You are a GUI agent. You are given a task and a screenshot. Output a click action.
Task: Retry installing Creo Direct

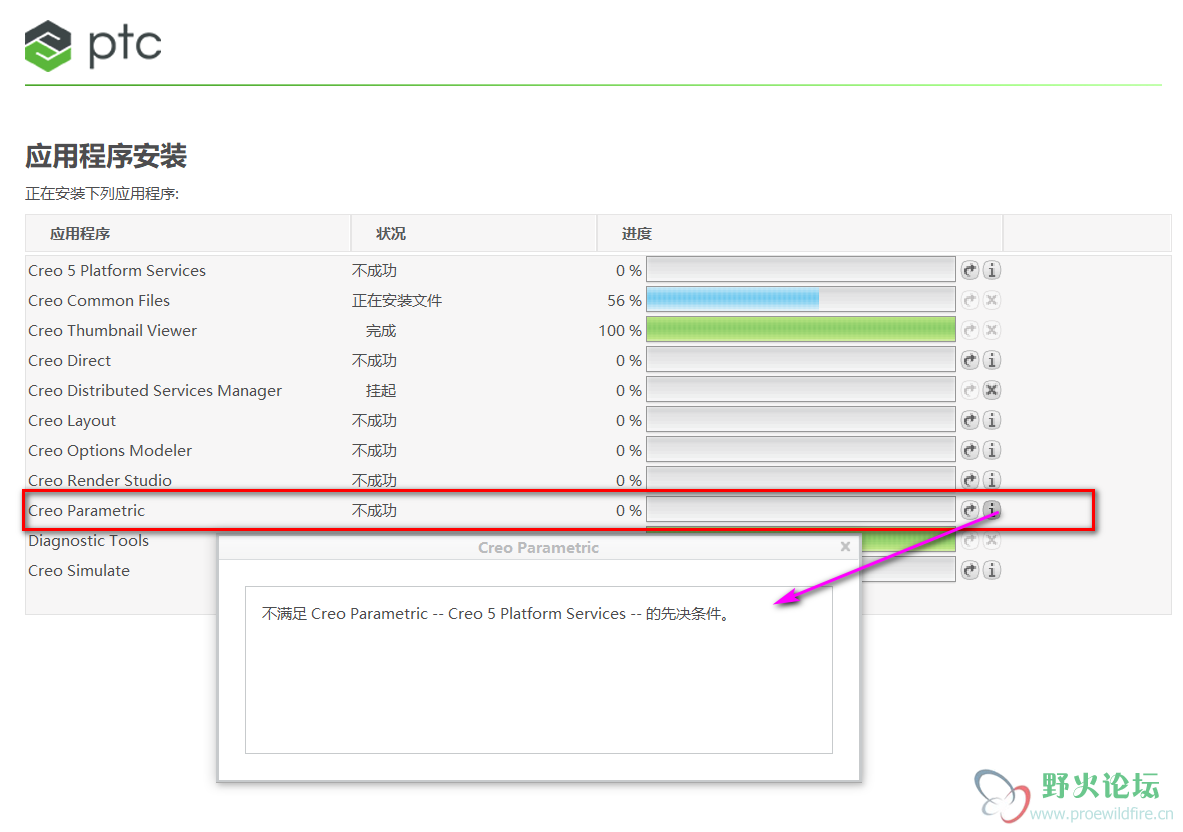969,360
